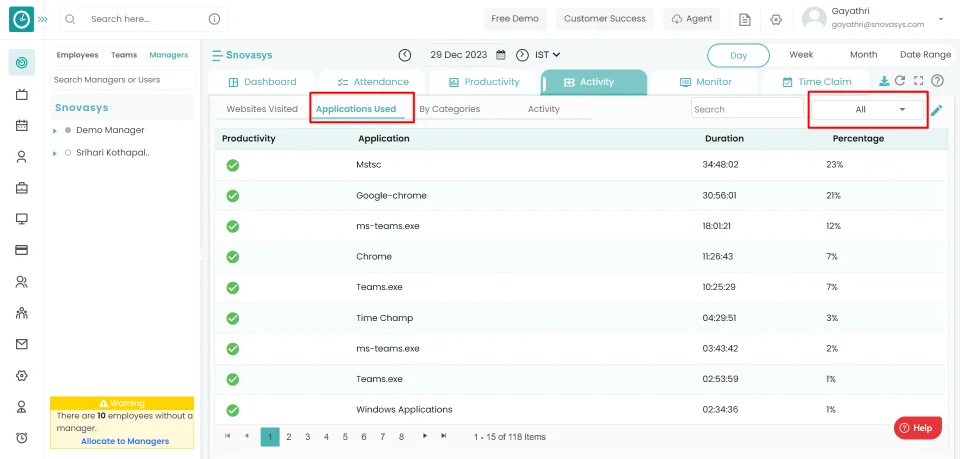
Task: Select the Date Range option
Action: point(925,54)
